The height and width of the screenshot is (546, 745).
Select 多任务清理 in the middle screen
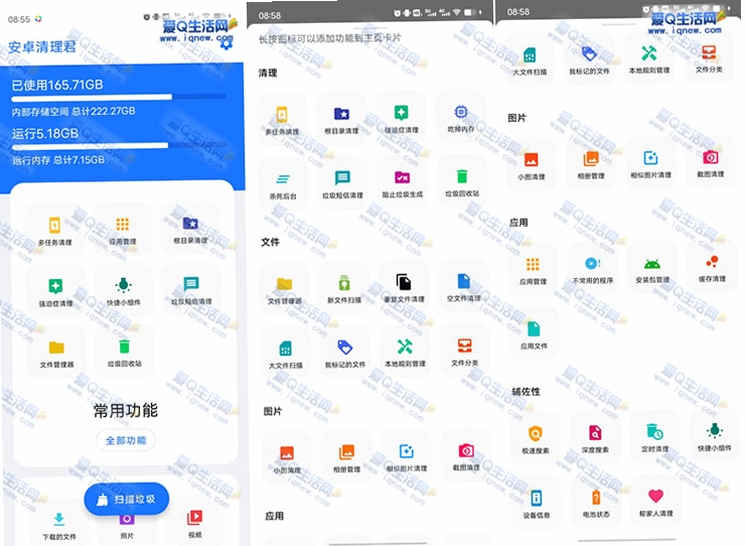pyautogui.click(x=282, y=120)
